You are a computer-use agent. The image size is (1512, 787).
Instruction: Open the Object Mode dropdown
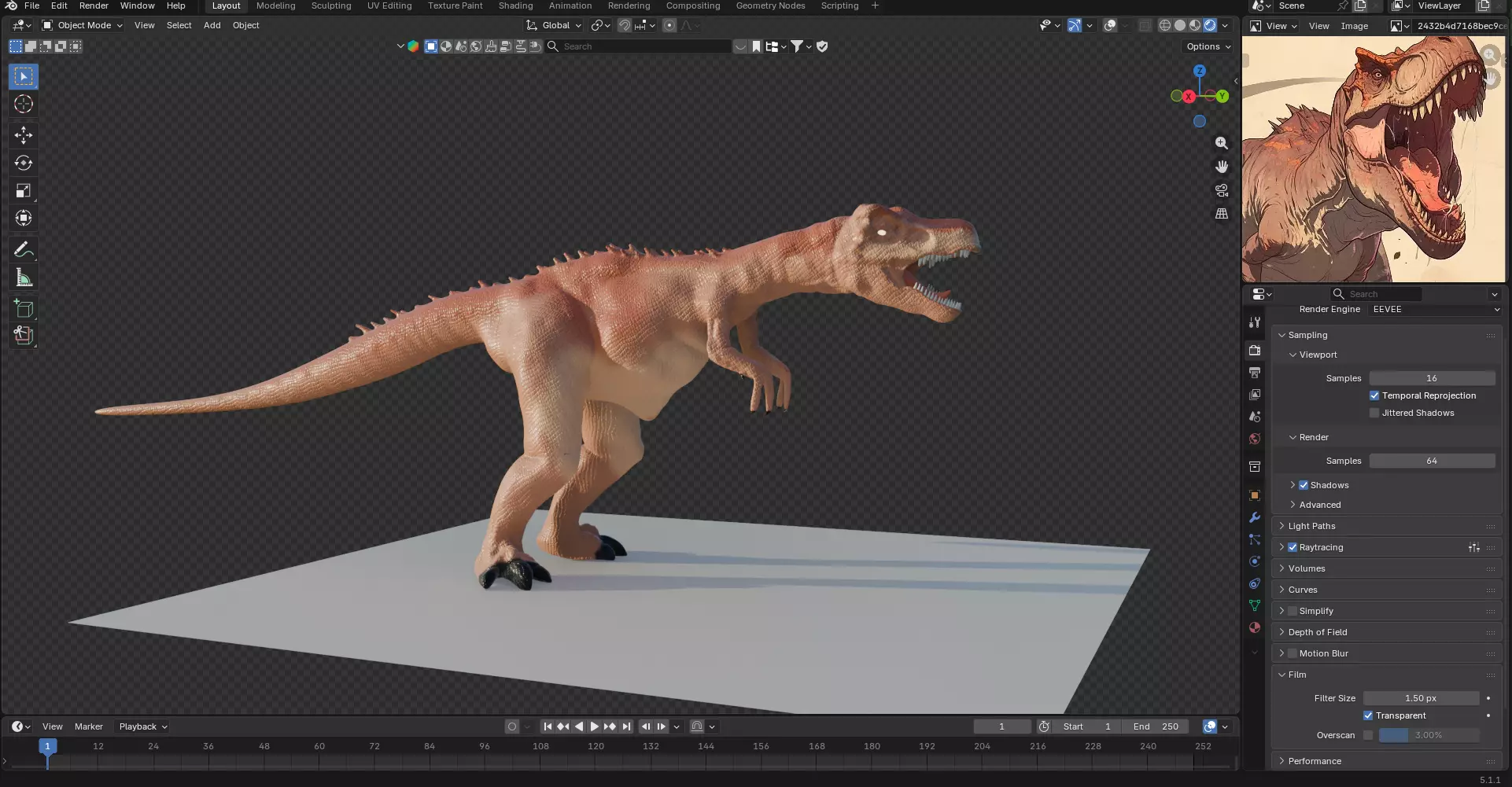83,25
